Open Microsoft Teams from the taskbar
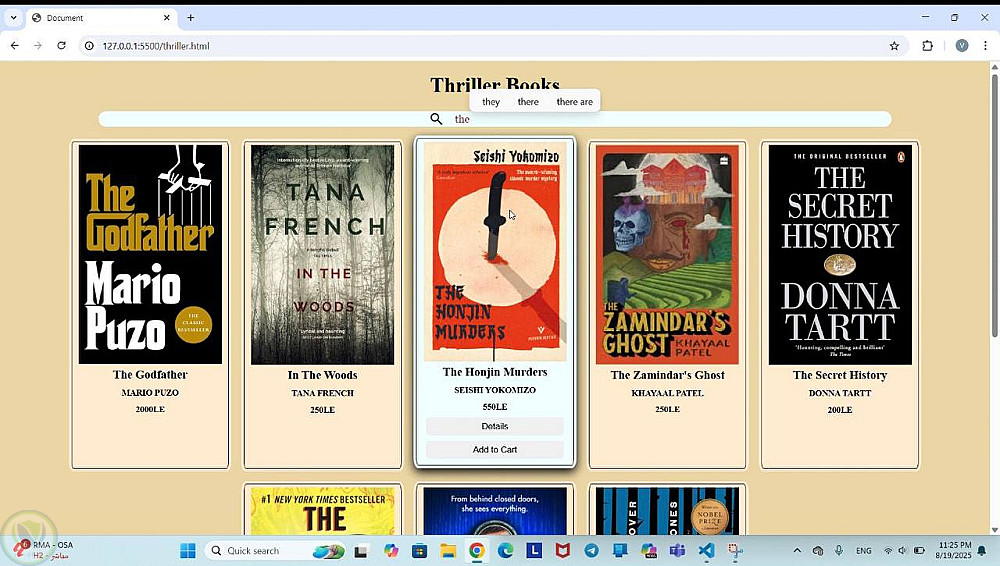The height and width of the screenshot is (566, 1000). (x=677, y=551)
